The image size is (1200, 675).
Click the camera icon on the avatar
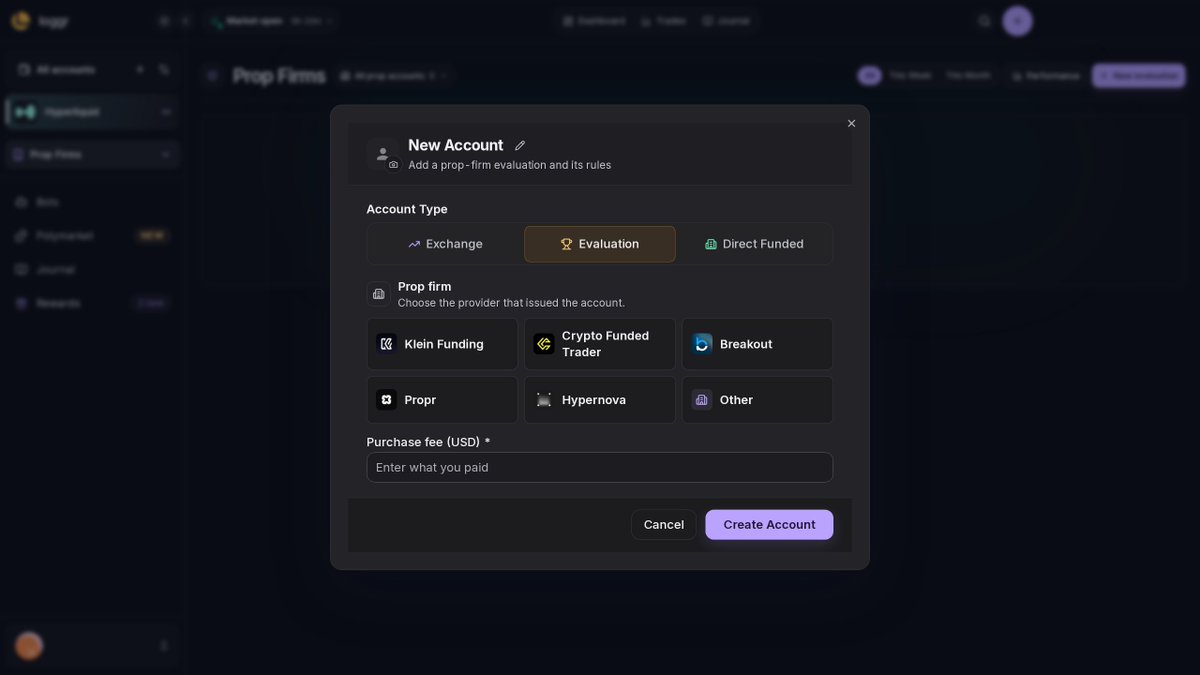393,165
